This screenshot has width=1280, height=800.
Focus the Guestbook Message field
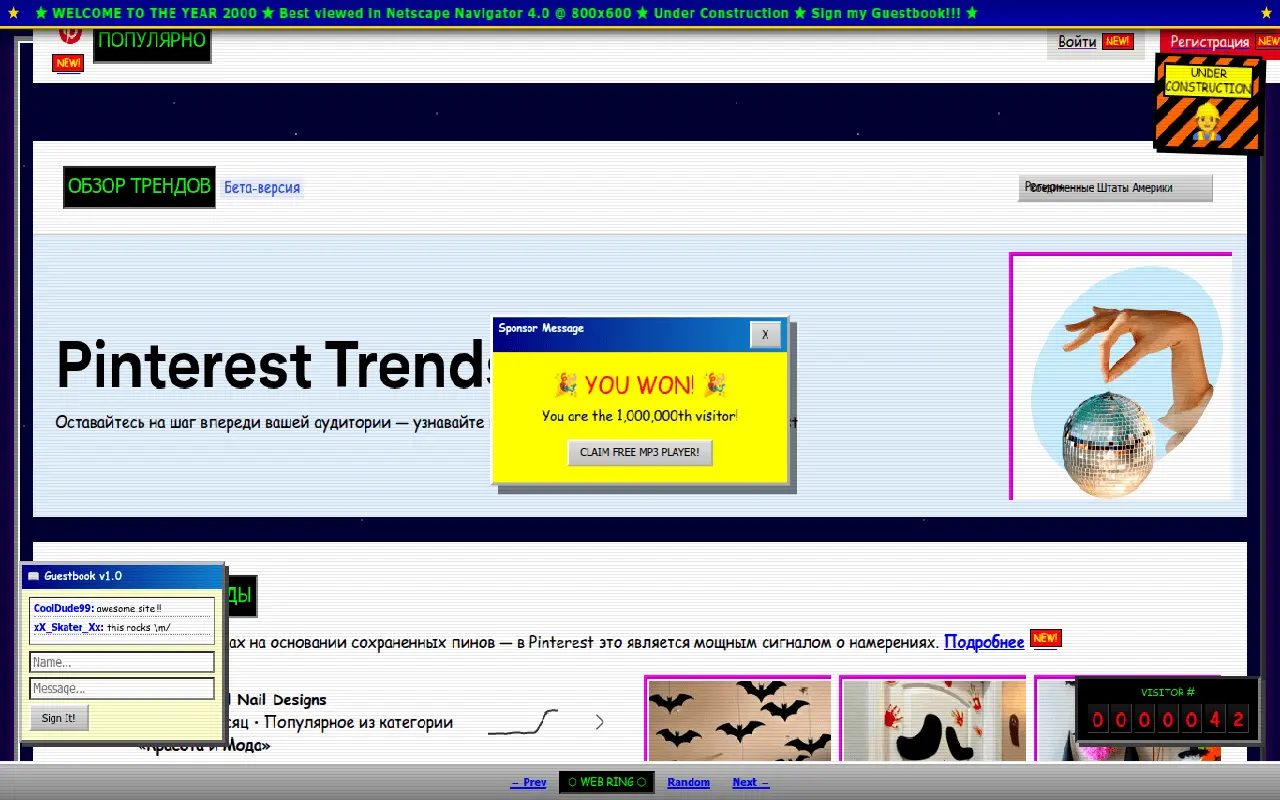(122, 688)
